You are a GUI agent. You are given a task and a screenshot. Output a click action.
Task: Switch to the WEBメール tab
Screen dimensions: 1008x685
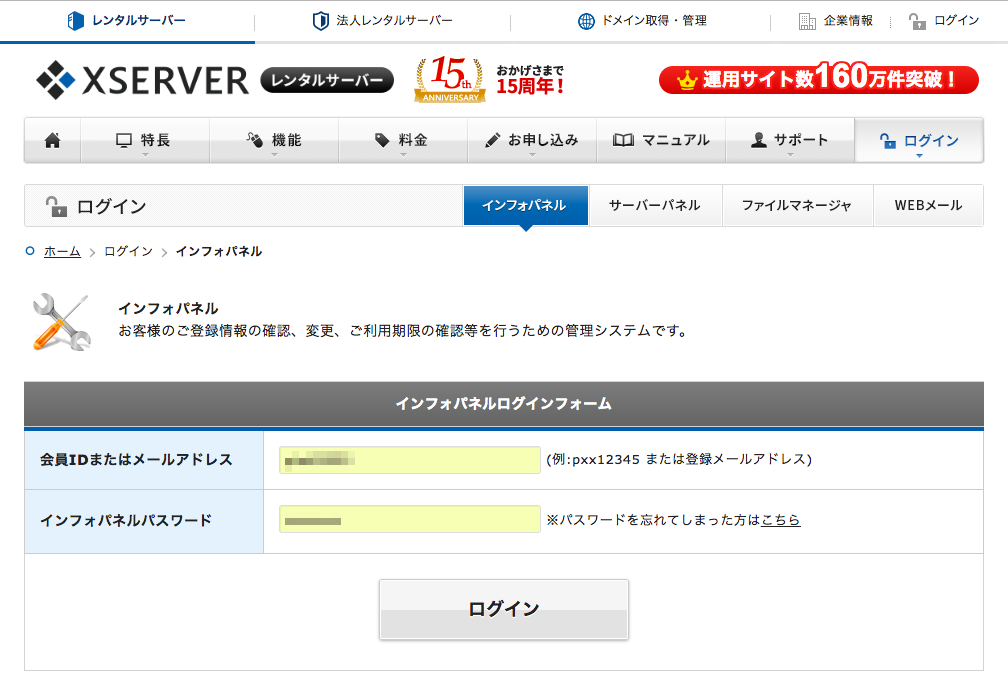[928, 206]
